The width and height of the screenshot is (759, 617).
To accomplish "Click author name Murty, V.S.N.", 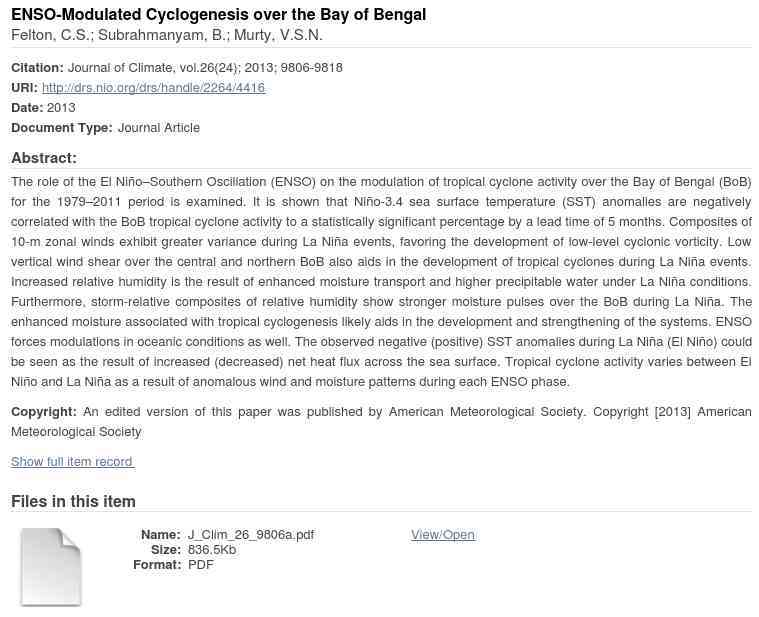I will pos(278,36).
